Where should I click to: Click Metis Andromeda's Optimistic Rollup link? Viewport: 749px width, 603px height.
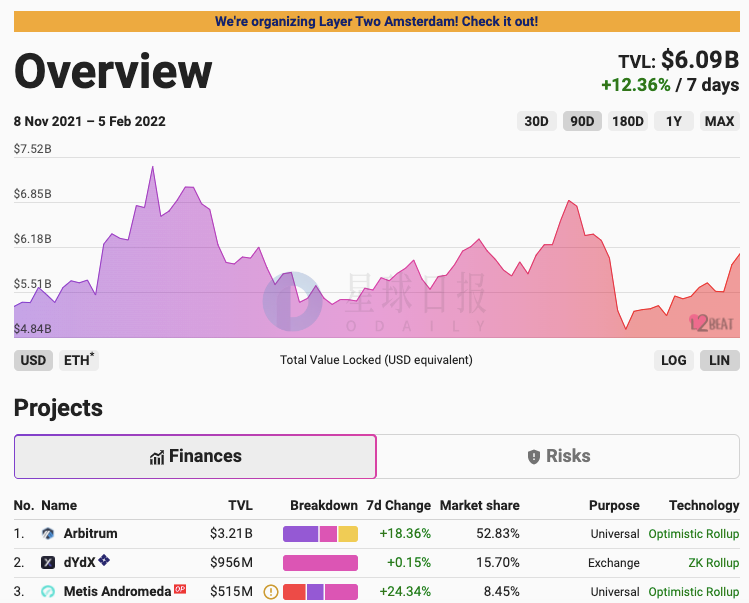coord(694,592)
